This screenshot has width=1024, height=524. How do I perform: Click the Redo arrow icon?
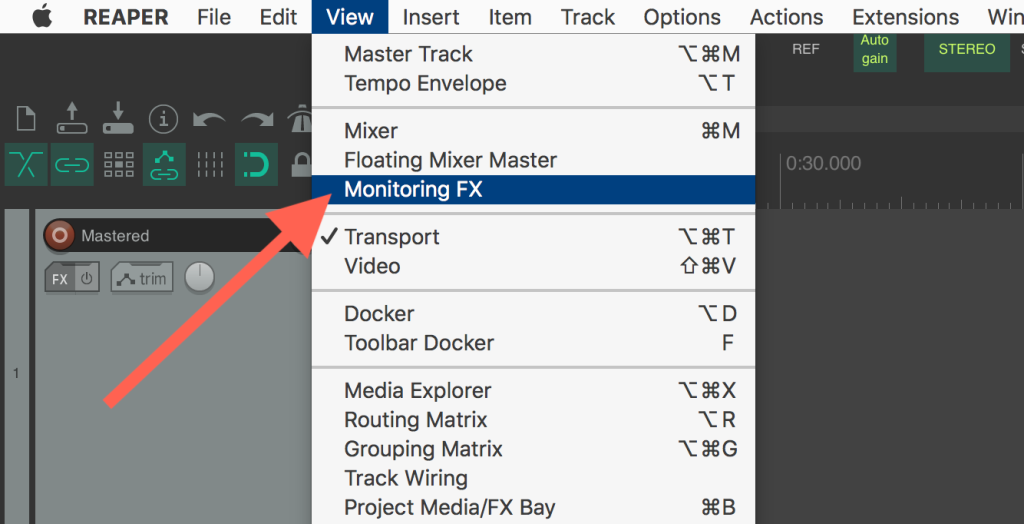(257, 120)
